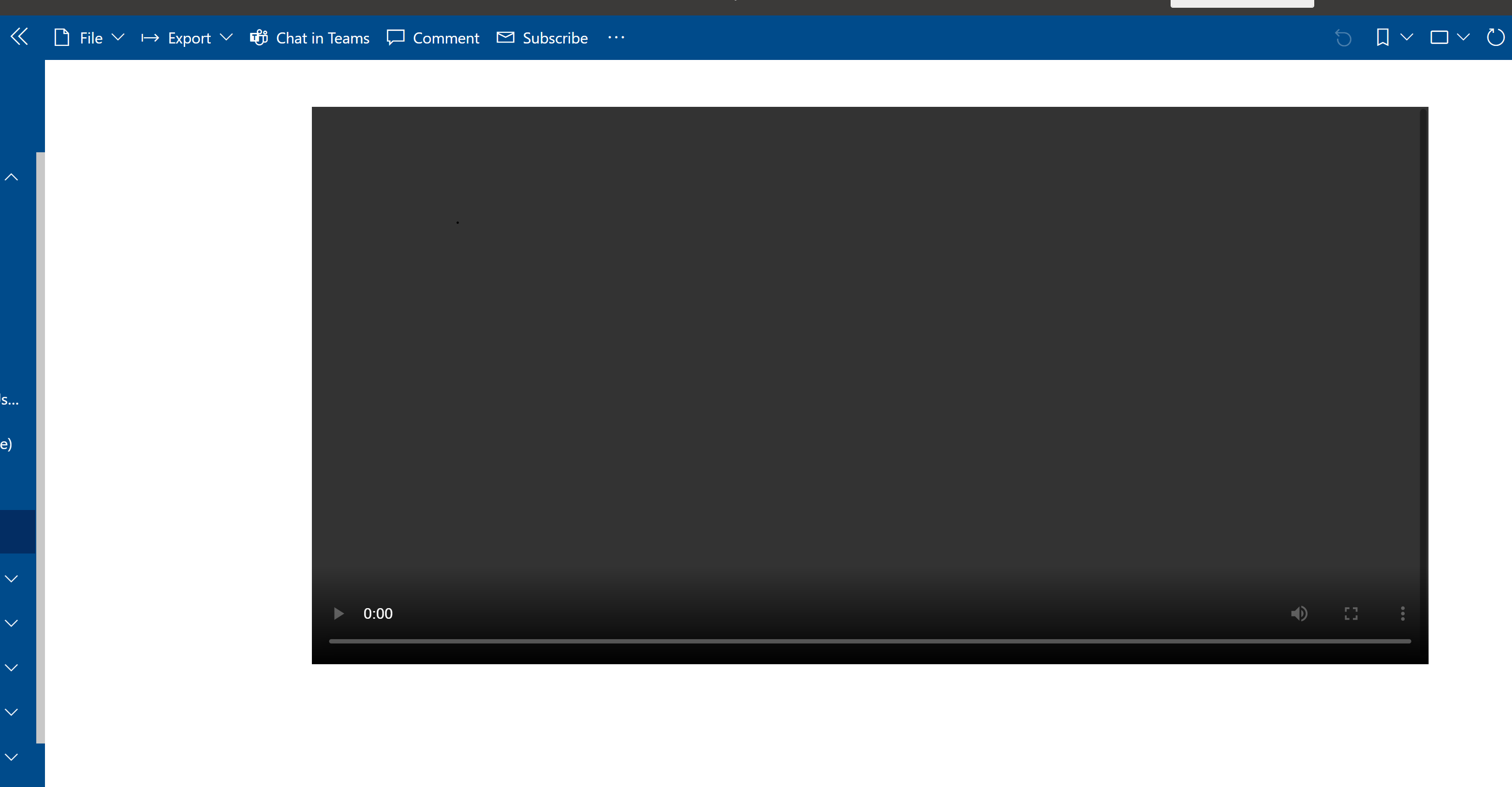1512x787 pixels.
Task: Collapse the navigation pane with double chevron
Action: pyautogui.click(x=19, y=37)
